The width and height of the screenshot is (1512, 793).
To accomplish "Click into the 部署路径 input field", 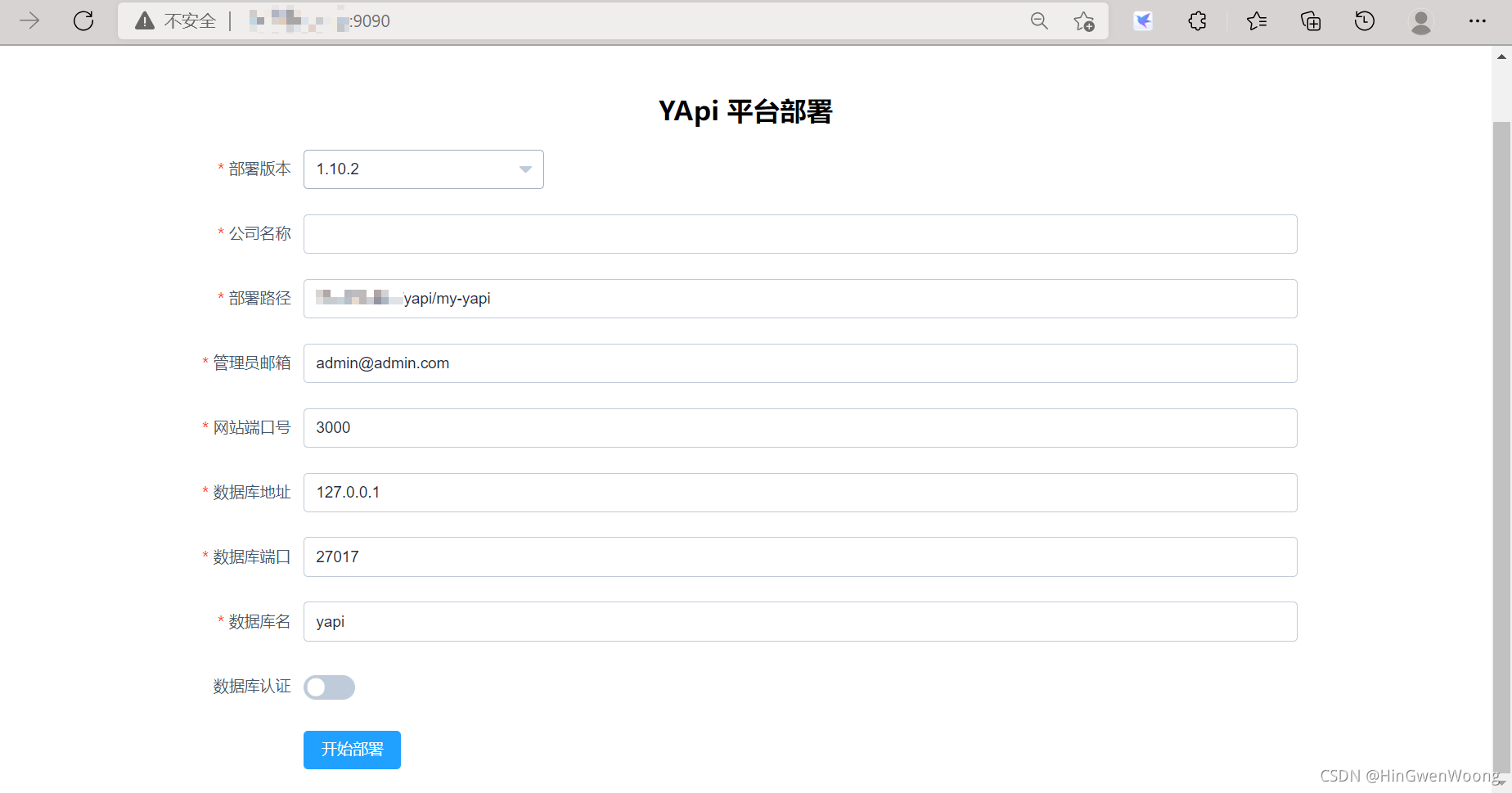I will coord(800,299).
